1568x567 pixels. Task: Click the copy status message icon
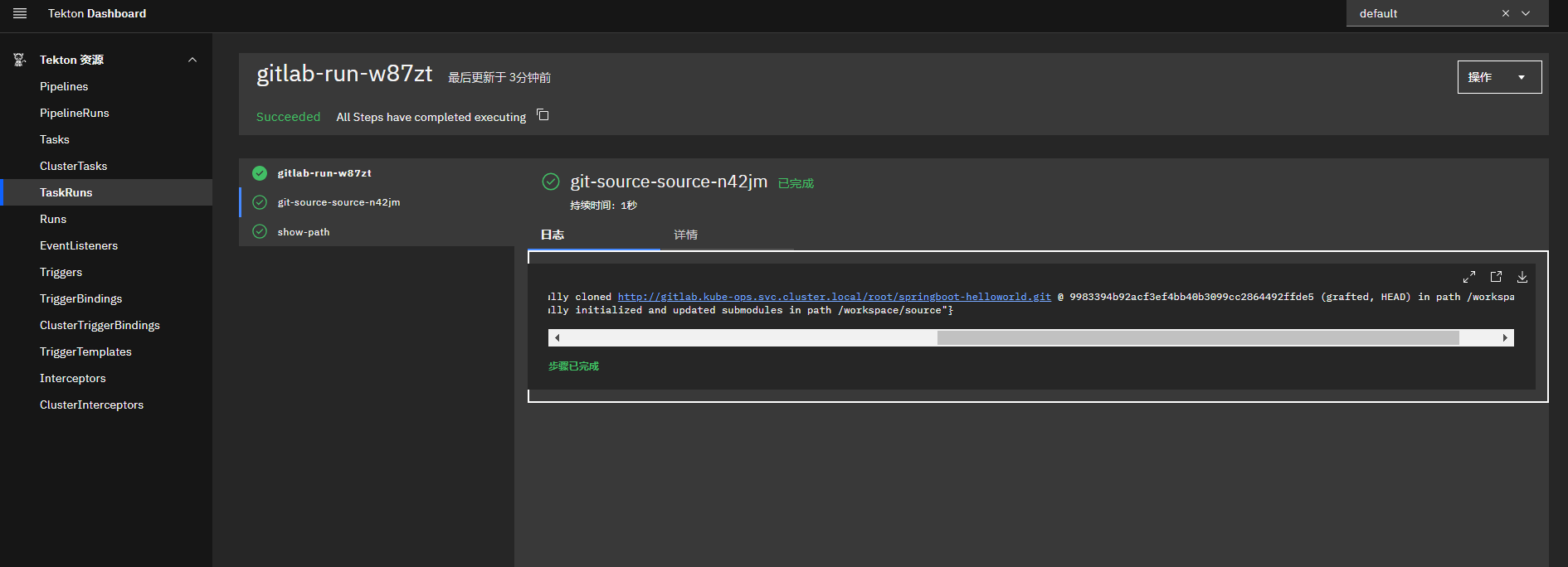click(543, 115)
